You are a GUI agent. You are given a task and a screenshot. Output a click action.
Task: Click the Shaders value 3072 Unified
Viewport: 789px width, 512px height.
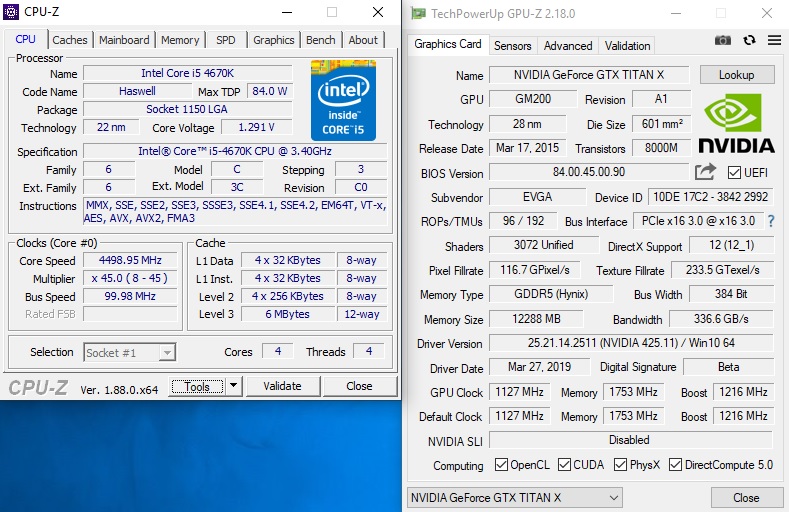click(543, 245)
